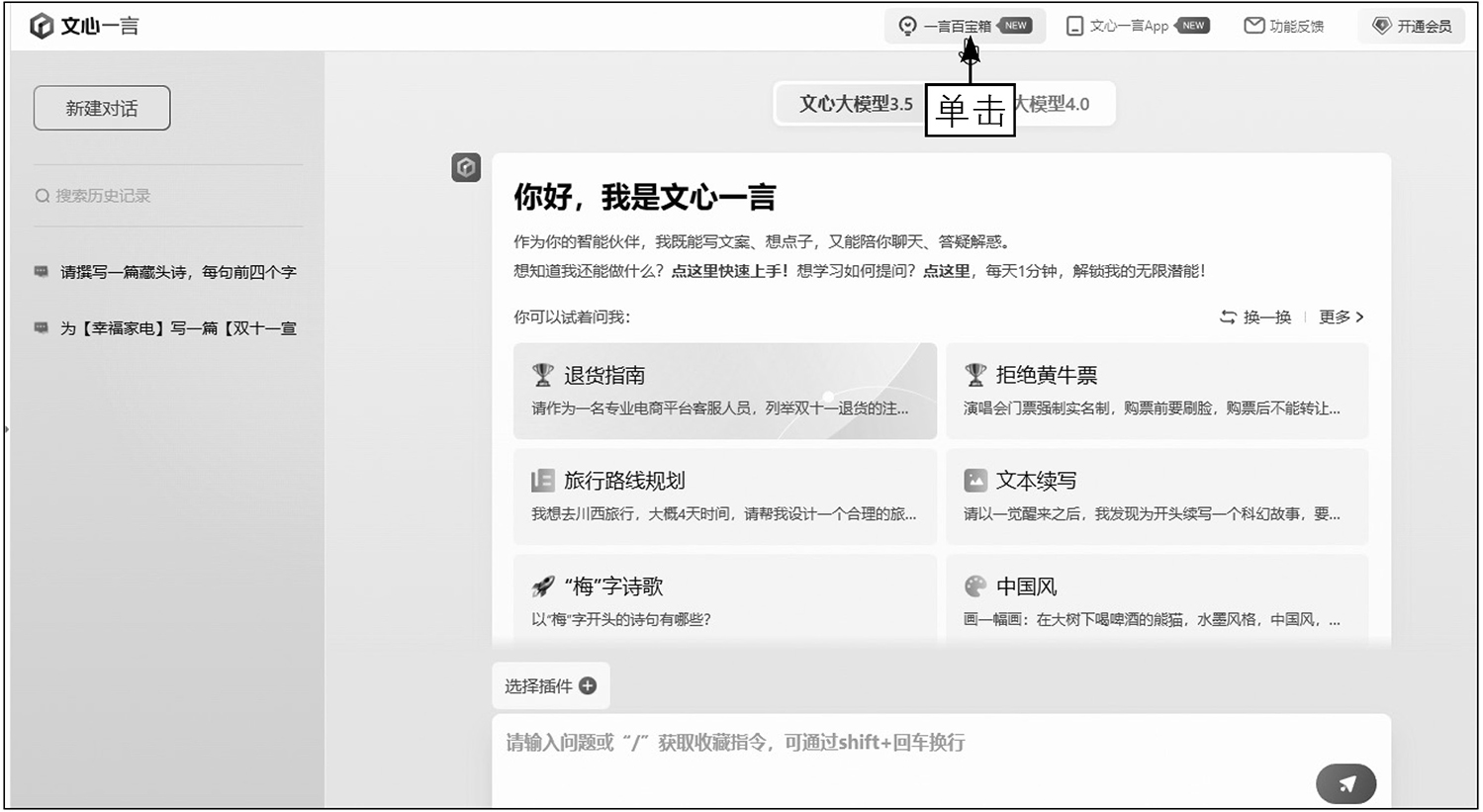Click the search magnifier icon in history

click(43, 196)
